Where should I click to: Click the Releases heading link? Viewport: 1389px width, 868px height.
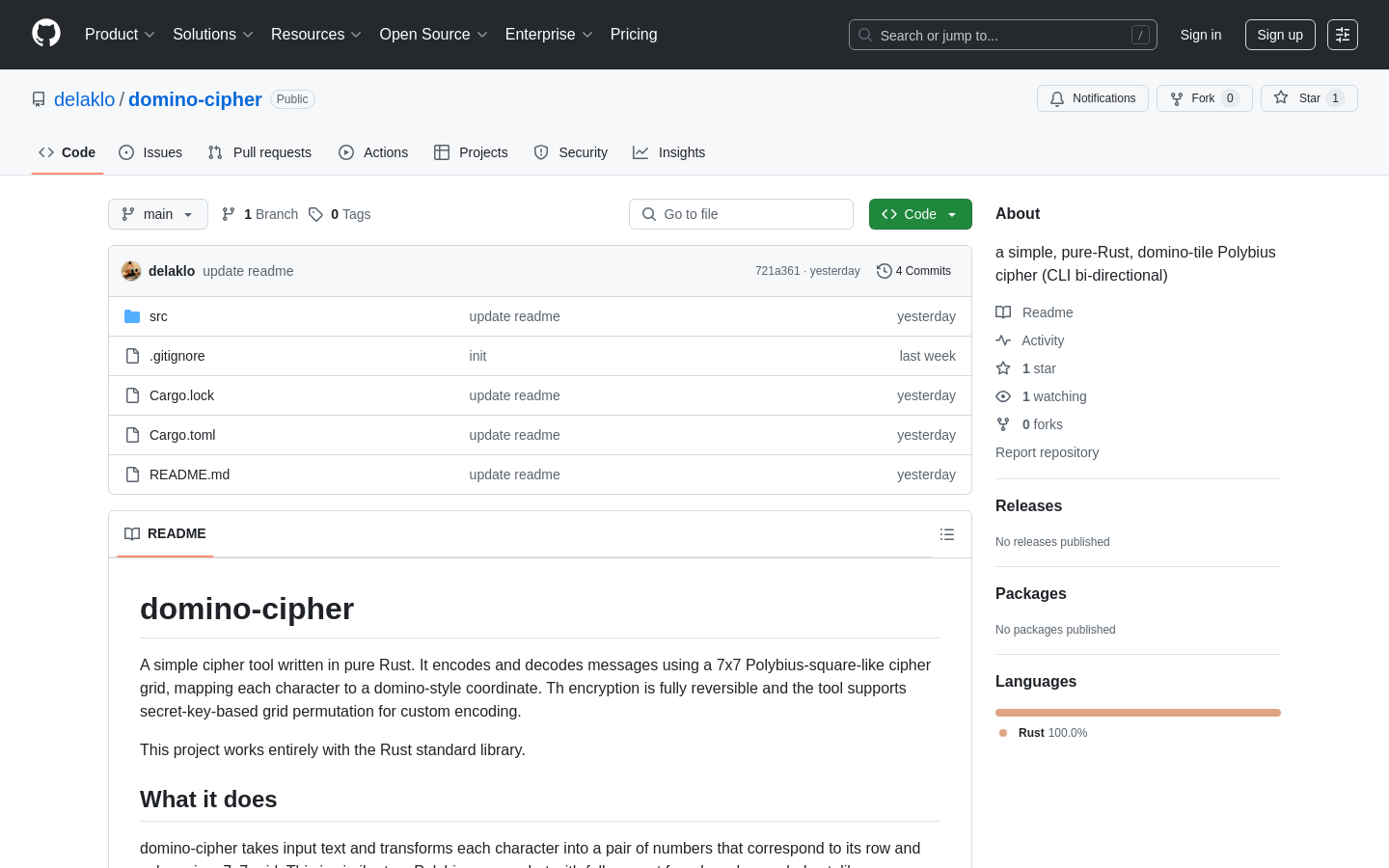pyautogui.click(x=1028, y=506)
